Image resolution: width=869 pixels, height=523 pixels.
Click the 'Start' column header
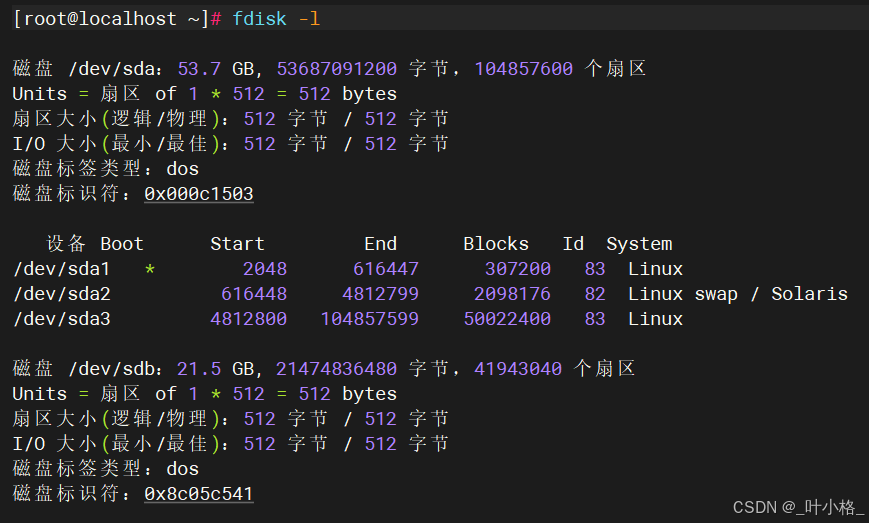[237, 244]
